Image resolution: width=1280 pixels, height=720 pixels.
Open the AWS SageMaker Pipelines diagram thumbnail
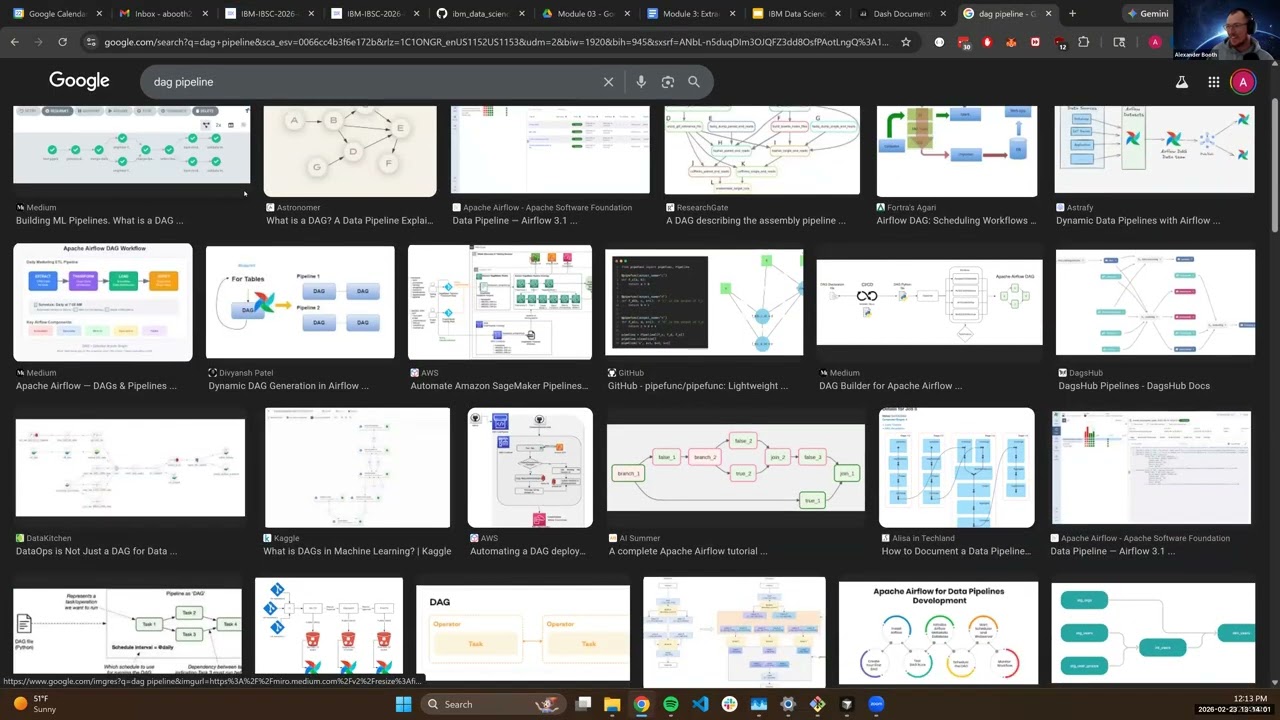tap(500, 302)
